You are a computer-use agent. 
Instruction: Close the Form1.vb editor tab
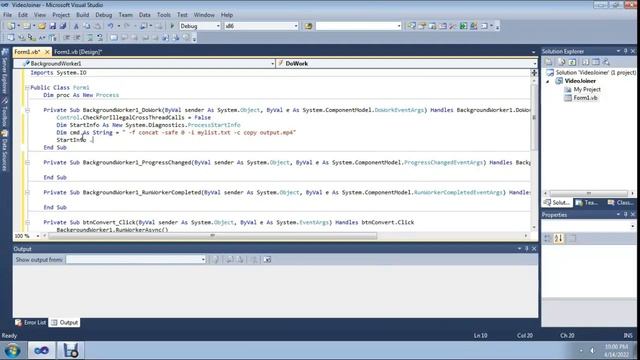click(x=47, y=52)
